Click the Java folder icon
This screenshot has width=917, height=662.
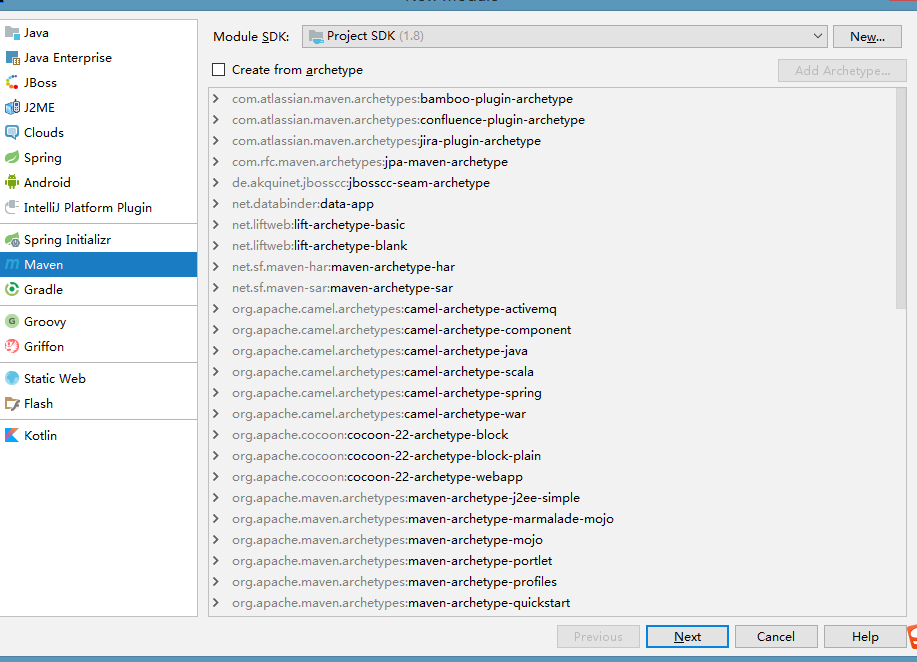pyautogui.click(x=12, y=33)
